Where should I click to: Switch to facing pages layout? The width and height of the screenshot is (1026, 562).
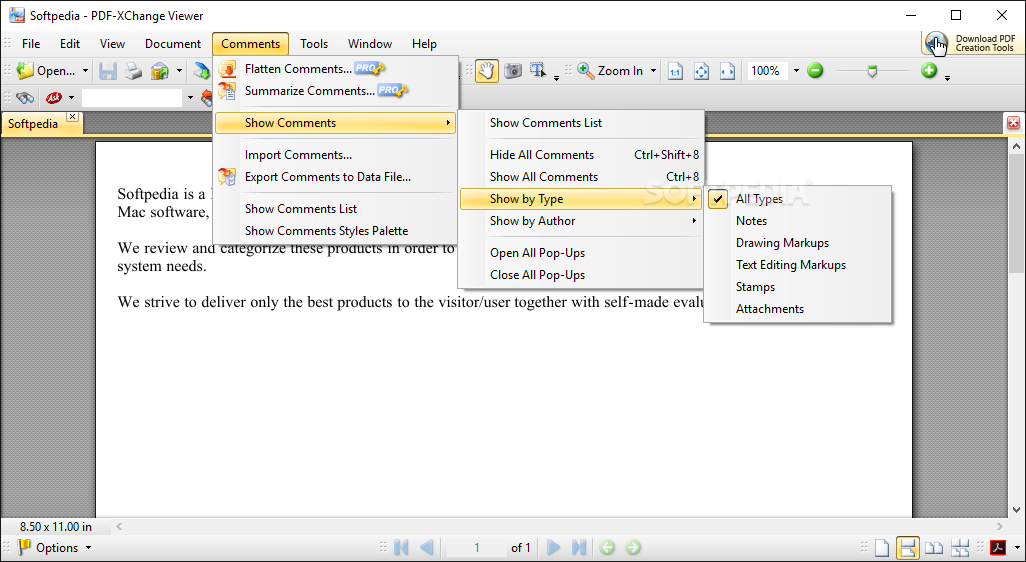point(934,548)
